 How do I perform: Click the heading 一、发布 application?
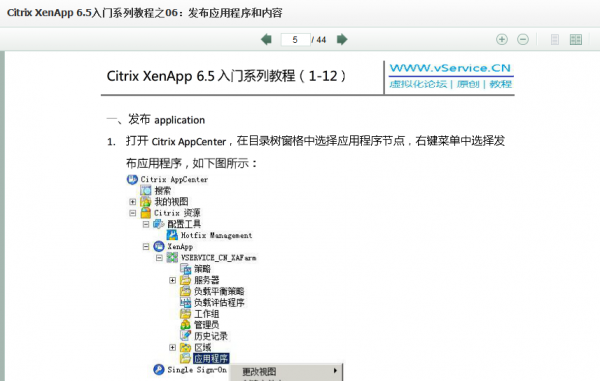[156, 120]
